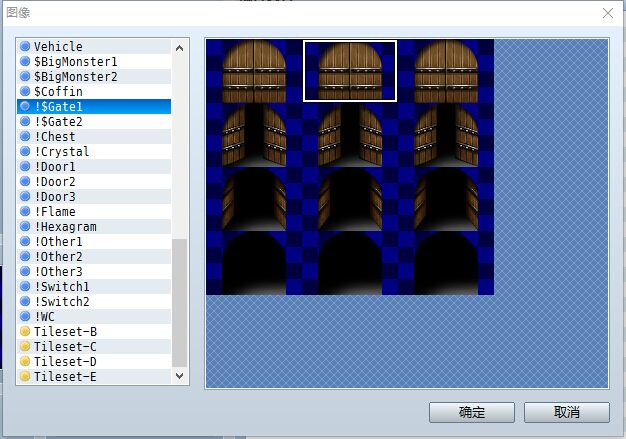This screenshot has height=439, width=626.
Task: Choose Tileset-B from the list
Action: tap(94, 332)
